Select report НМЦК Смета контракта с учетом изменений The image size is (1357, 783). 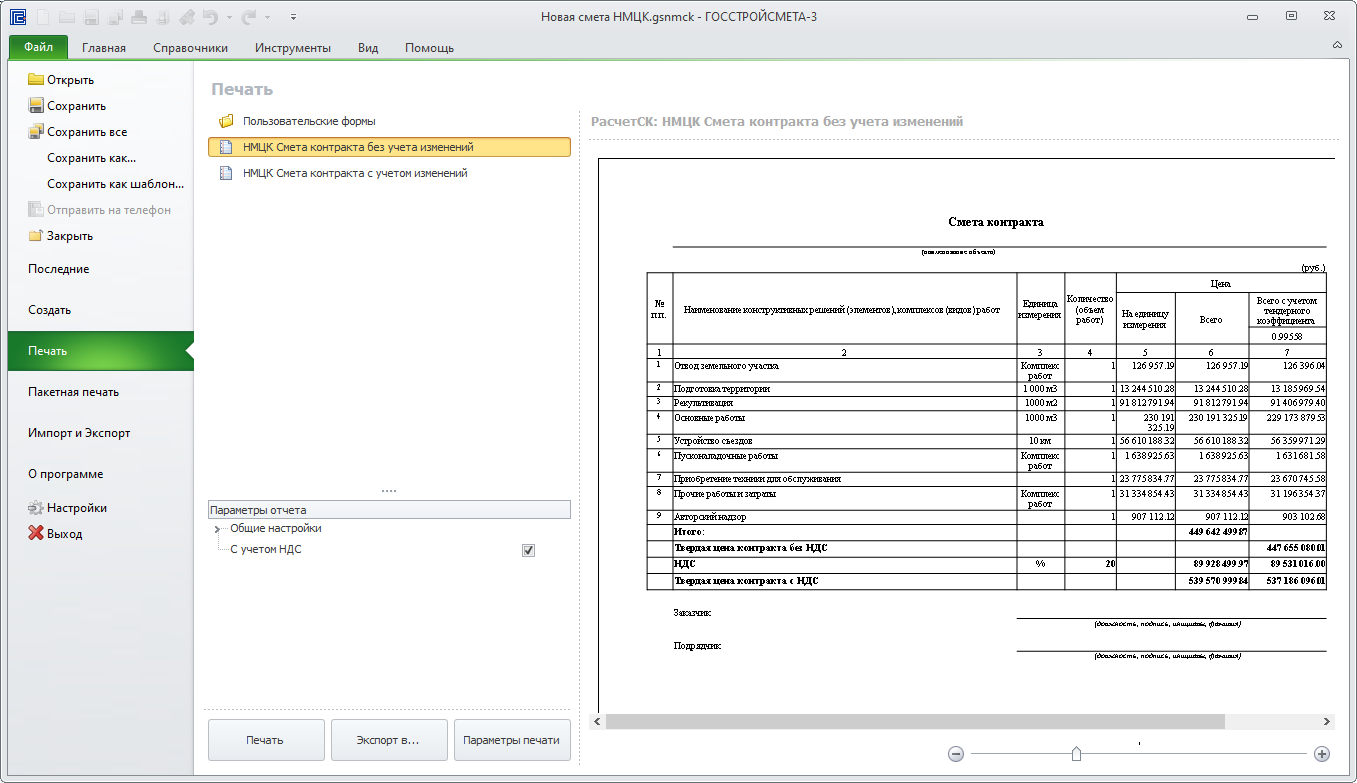click(x=355, y=173)
